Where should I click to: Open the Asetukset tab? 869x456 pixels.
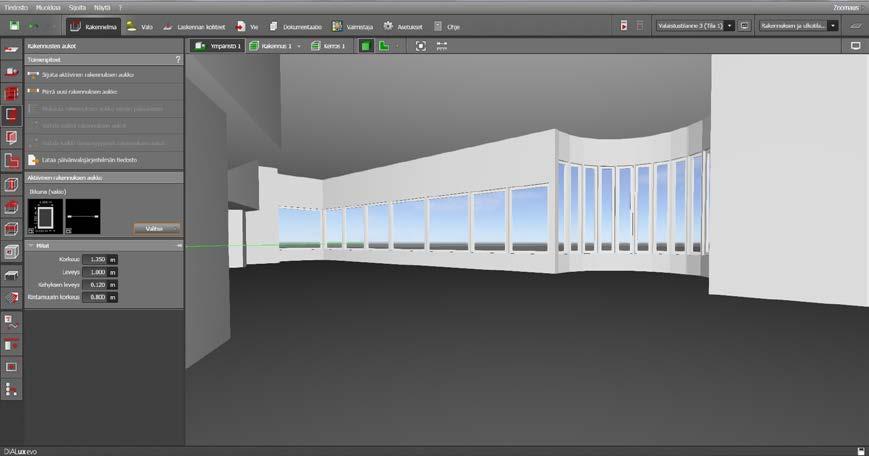point(403,27)
